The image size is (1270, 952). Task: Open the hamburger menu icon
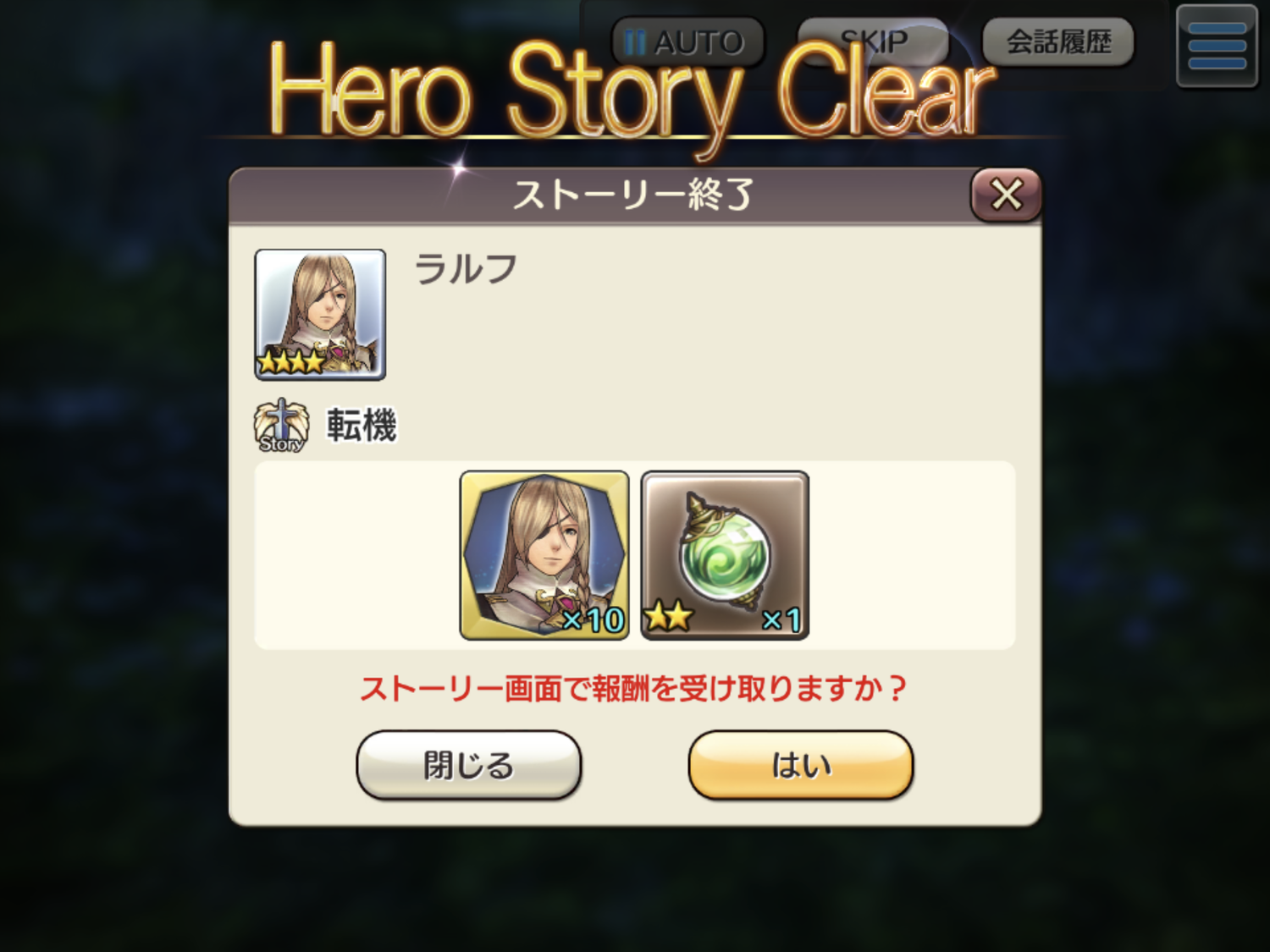[x=1217, y=46]
